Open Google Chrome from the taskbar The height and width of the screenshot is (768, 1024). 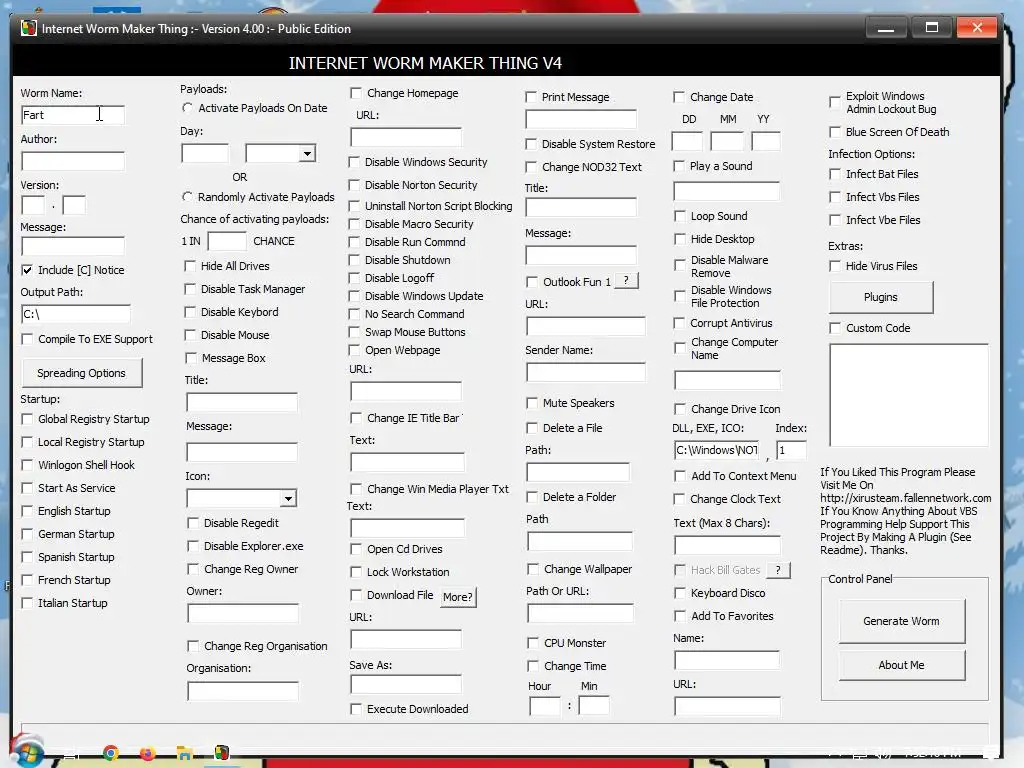(111, 754)
